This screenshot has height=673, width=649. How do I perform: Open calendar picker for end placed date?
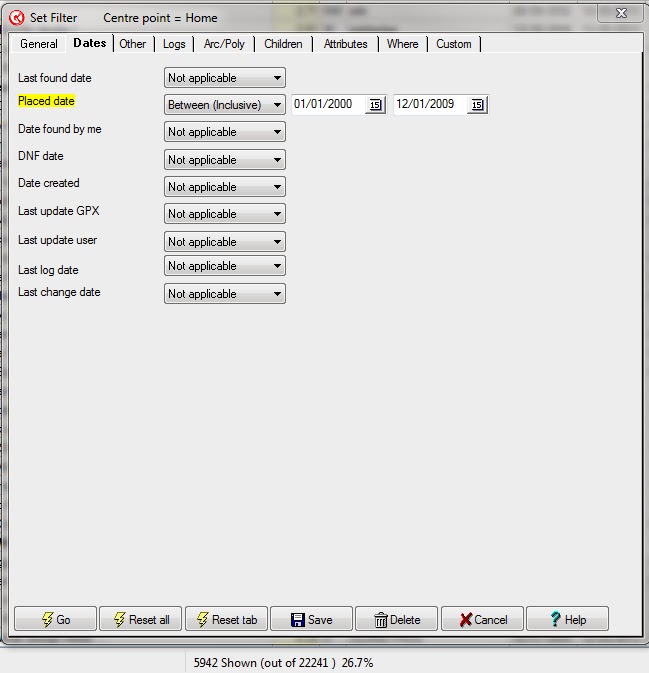477,105
